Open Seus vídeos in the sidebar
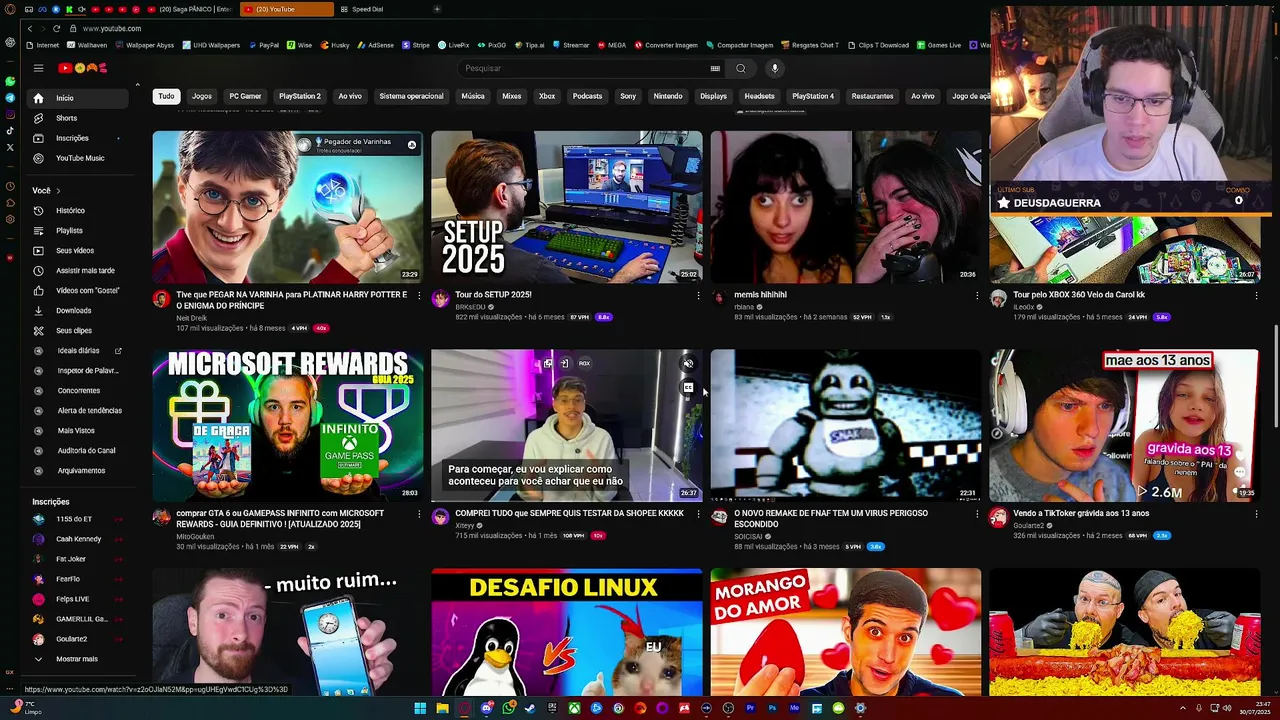 pyautogui.click(x=80, y=251)
